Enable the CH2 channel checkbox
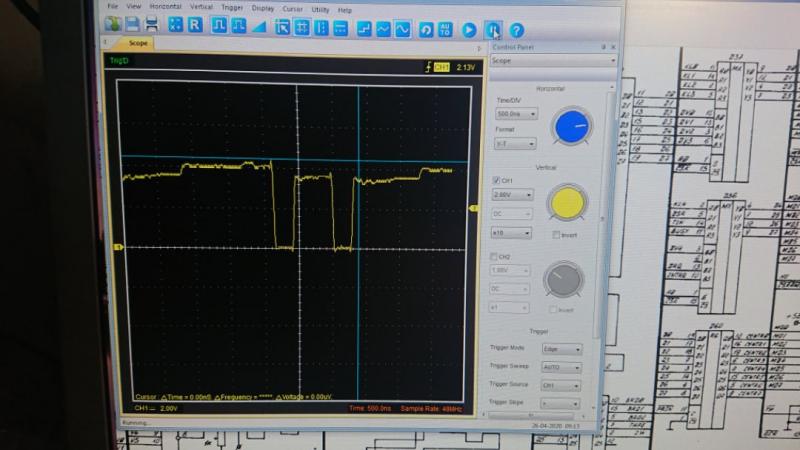The height and width of the screenshot is (450, 800). tap(496, 257)
